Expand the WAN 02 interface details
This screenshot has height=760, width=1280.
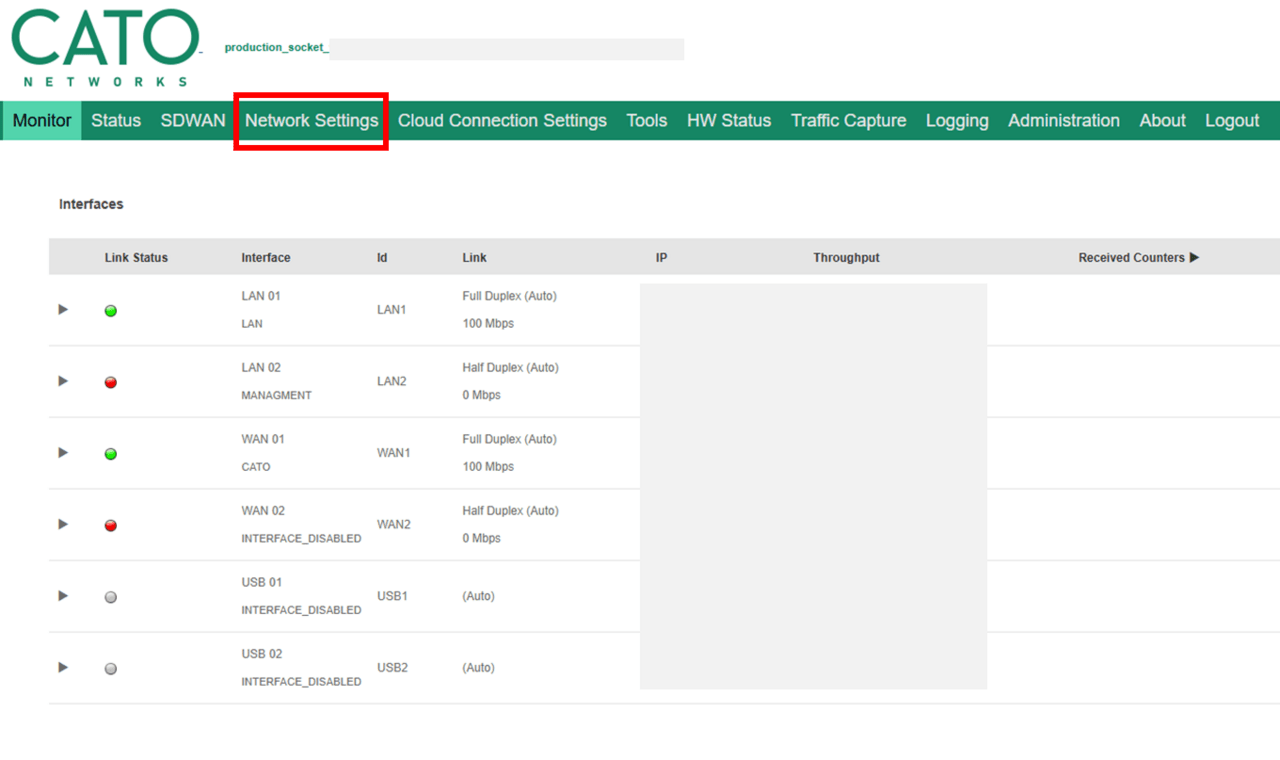click(x=63, y=524)
